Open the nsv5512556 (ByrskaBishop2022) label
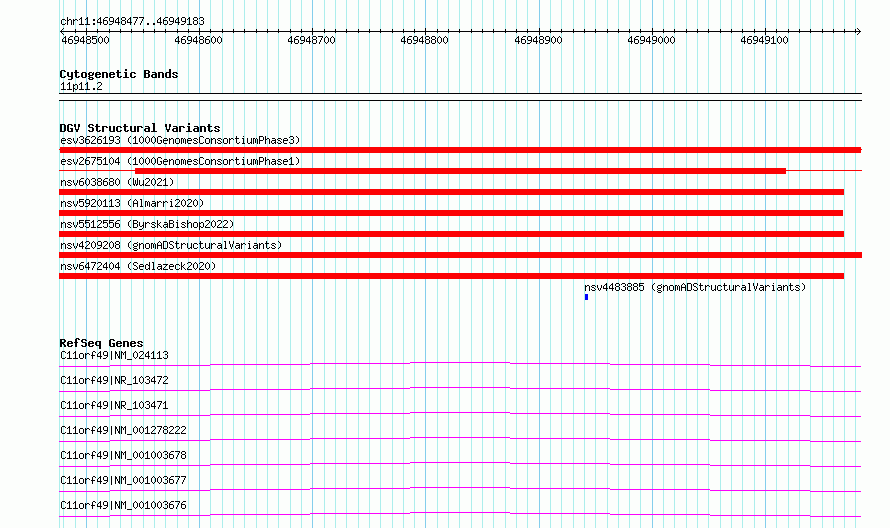890x528 pixels. (x=147, y=224)
